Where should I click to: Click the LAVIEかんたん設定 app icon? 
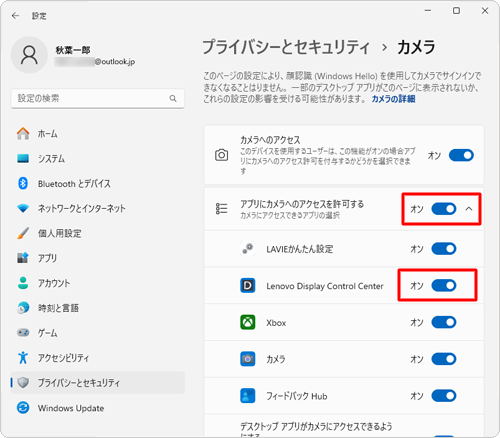pos(248,249)
